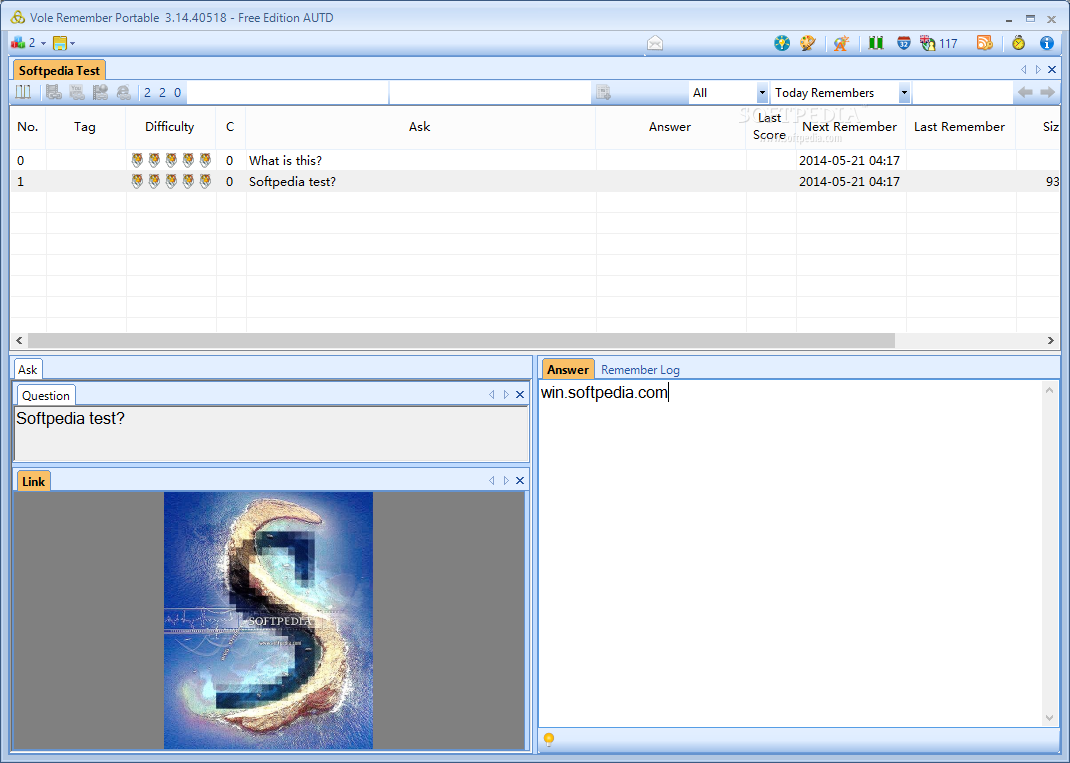This screenshot has width=1070, height=763.
Task: Click the 'Last Remember' column header
Action: [959, 127]
